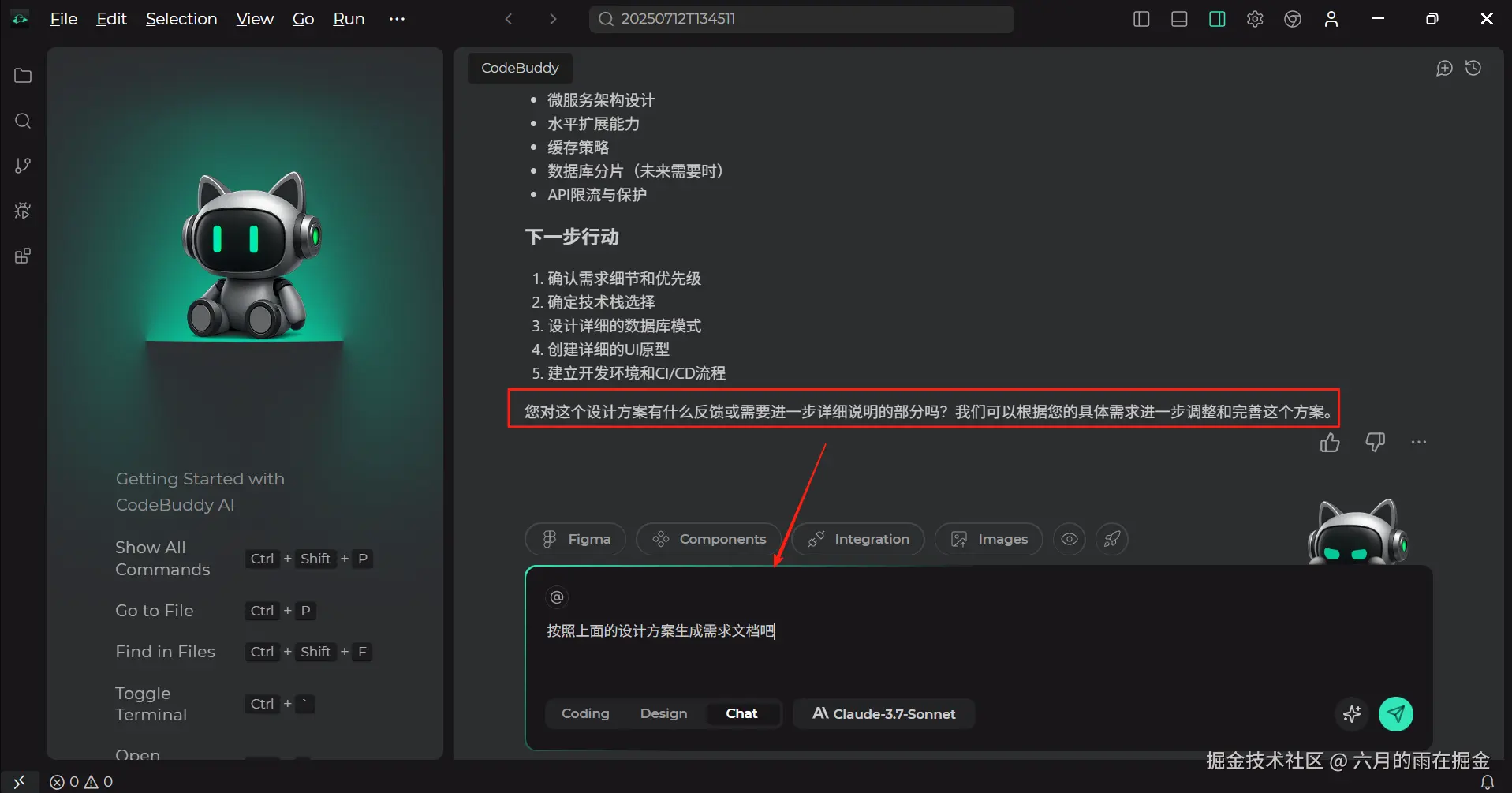Click the CodeBuddy logo in title bar
Viewport: 1512px width, 793px height.
pos(20,19)
